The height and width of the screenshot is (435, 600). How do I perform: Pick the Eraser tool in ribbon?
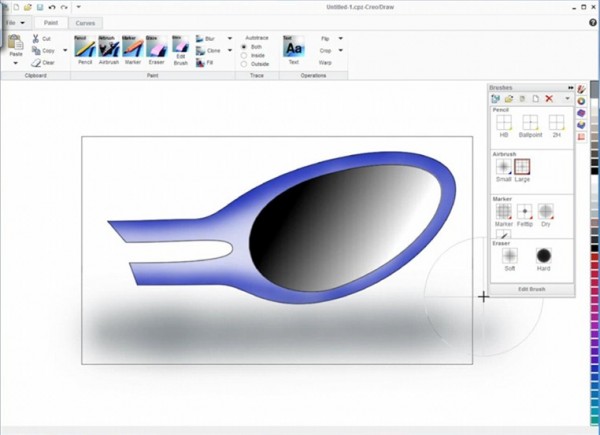point(156,47)
